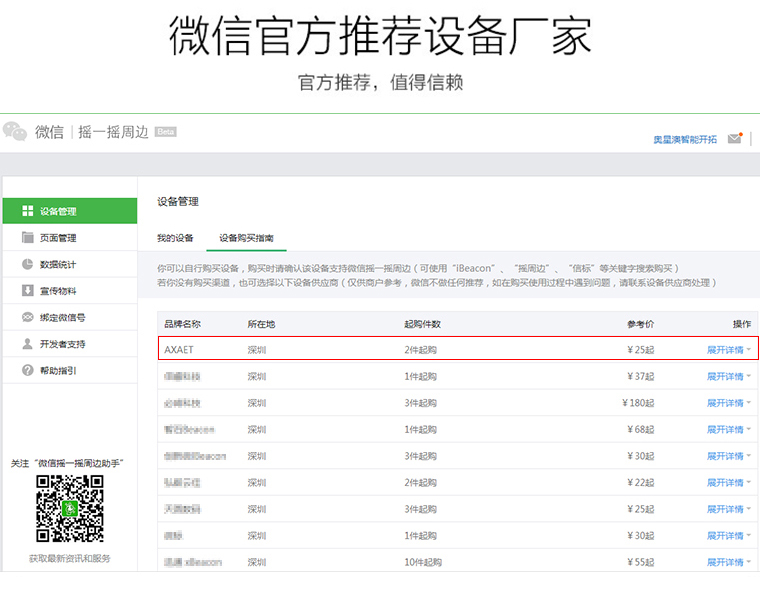This screenshot has width=760, height=609.
Task: Select the 设备购买指南 tab
Action: point(246,238)
